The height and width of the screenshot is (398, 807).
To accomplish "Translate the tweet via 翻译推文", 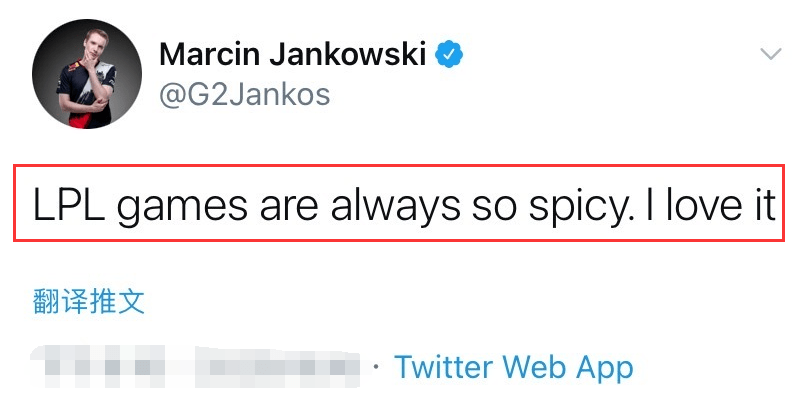I will pos(89,302).
